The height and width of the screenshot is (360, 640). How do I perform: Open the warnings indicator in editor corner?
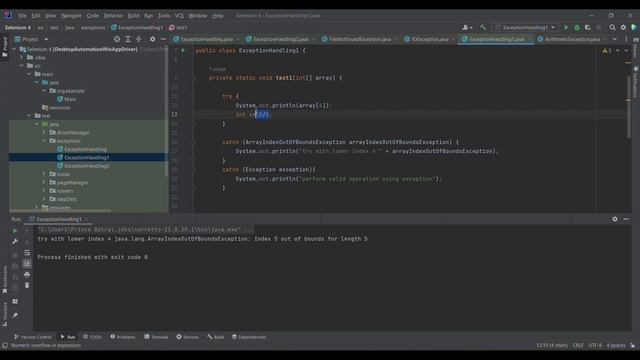[607, 51]
